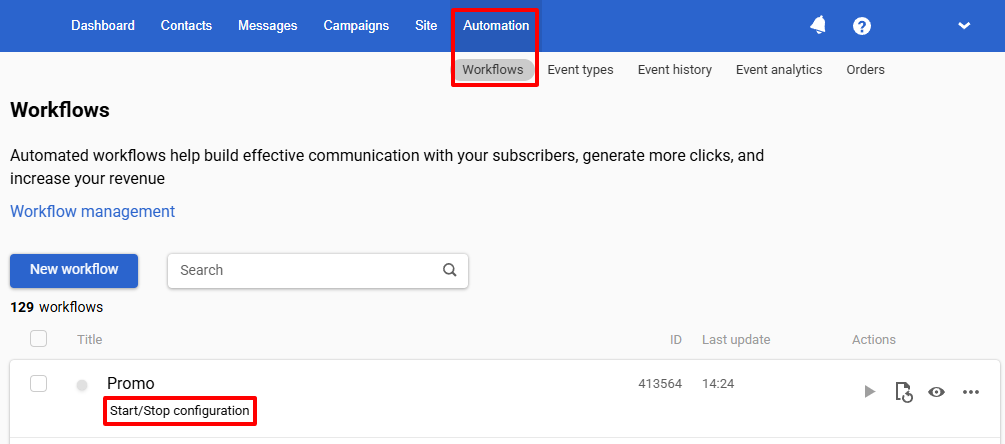Click the Promo workflow status dot
This screenshot has width=1005, height=444.
tap(82, 385)
